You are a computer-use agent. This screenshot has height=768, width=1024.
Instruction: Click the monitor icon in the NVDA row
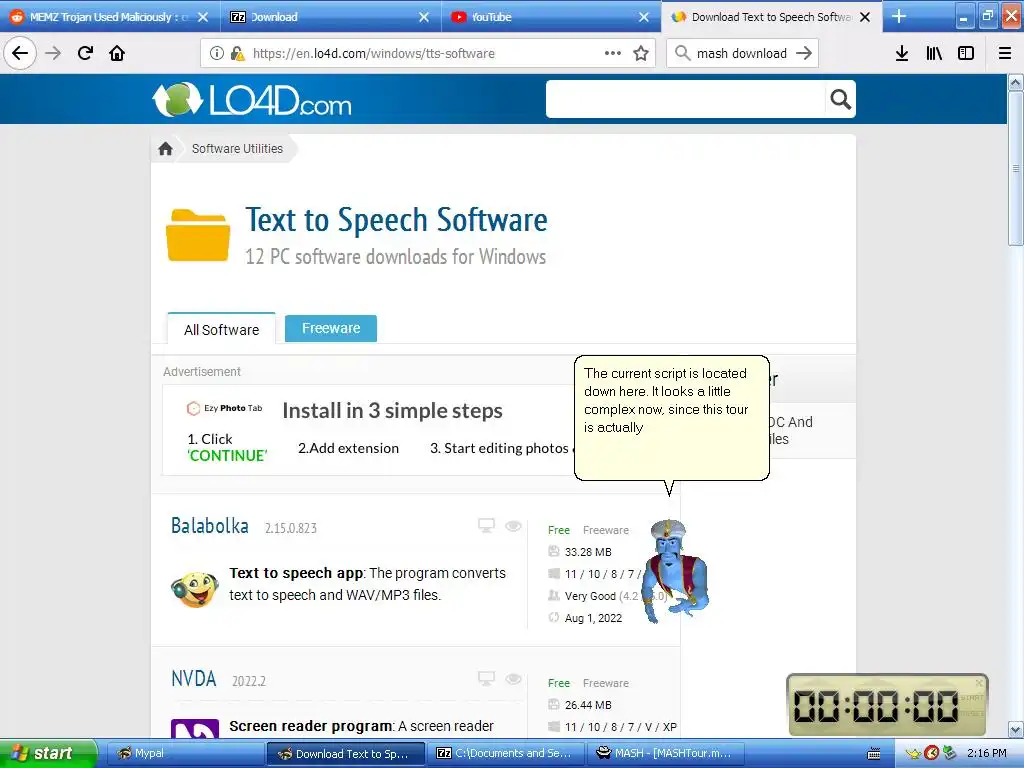click(x=486, y=679)
